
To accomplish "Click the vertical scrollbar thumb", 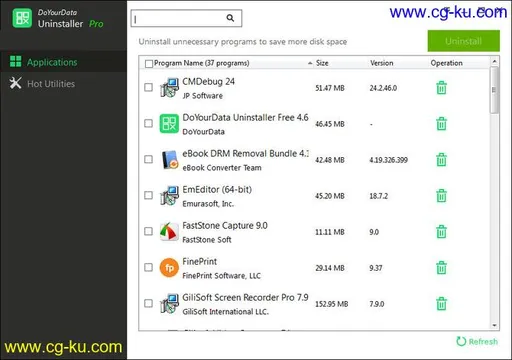I will [494, 90].
